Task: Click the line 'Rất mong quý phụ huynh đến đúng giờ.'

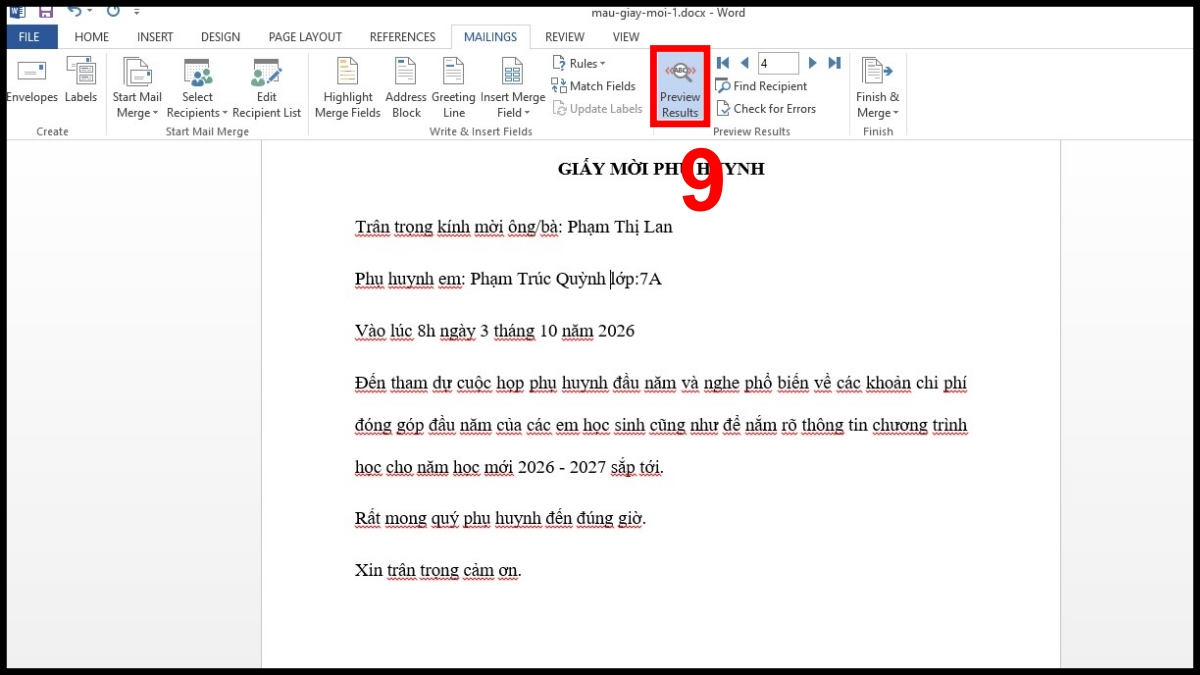Action: pyautogui.click(x=501, y=518)
